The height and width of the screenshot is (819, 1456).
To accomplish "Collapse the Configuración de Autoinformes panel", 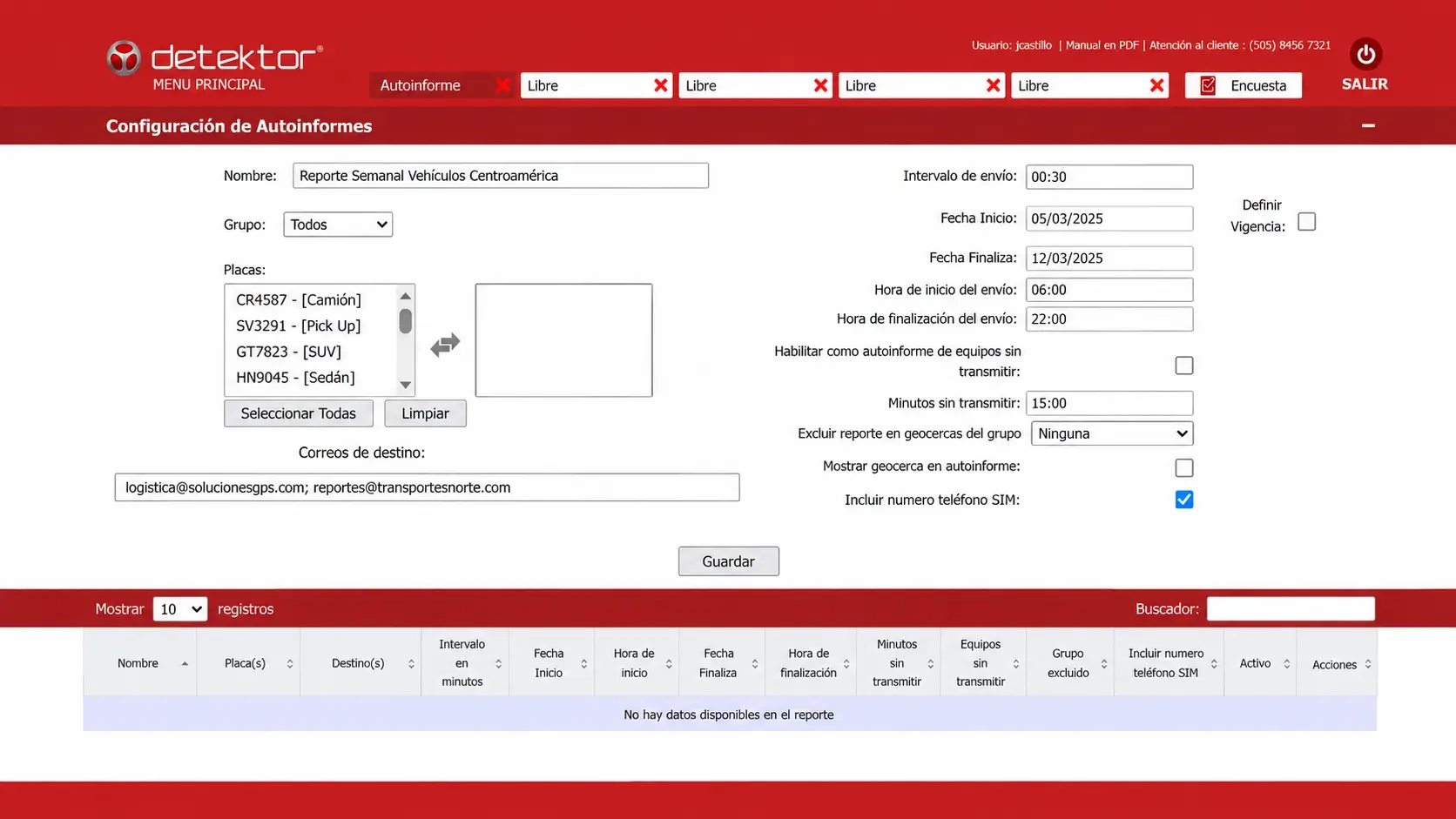I will coord(1368,126).
